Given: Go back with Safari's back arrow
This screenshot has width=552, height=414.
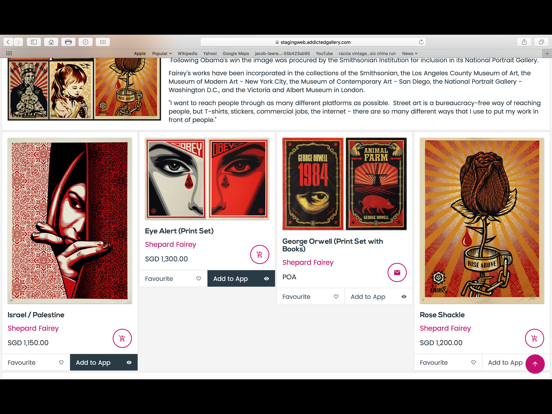Looking at the screenshot, I should 8,42.
